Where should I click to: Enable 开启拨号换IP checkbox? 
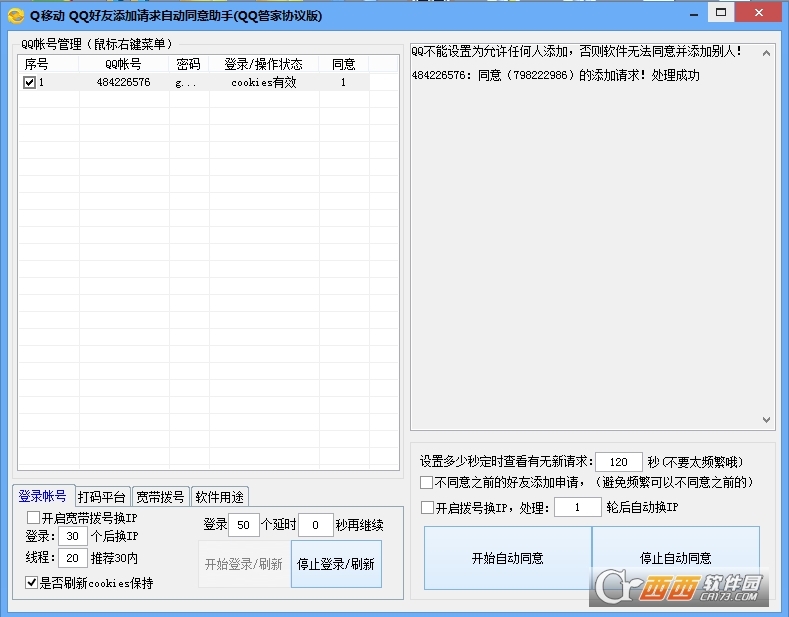(x=427, y=507)
